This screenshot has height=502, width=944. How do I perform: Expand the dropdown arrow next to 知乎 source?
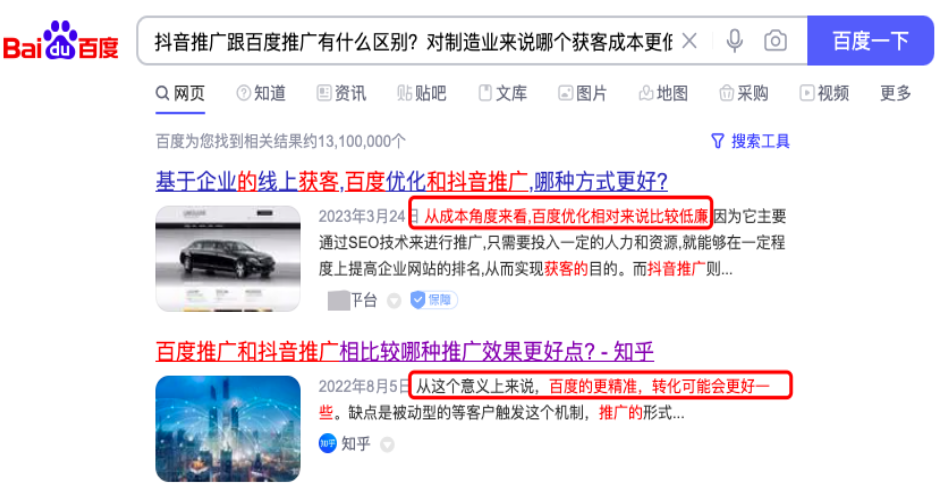pyautogui.click(x=387, y=445)
